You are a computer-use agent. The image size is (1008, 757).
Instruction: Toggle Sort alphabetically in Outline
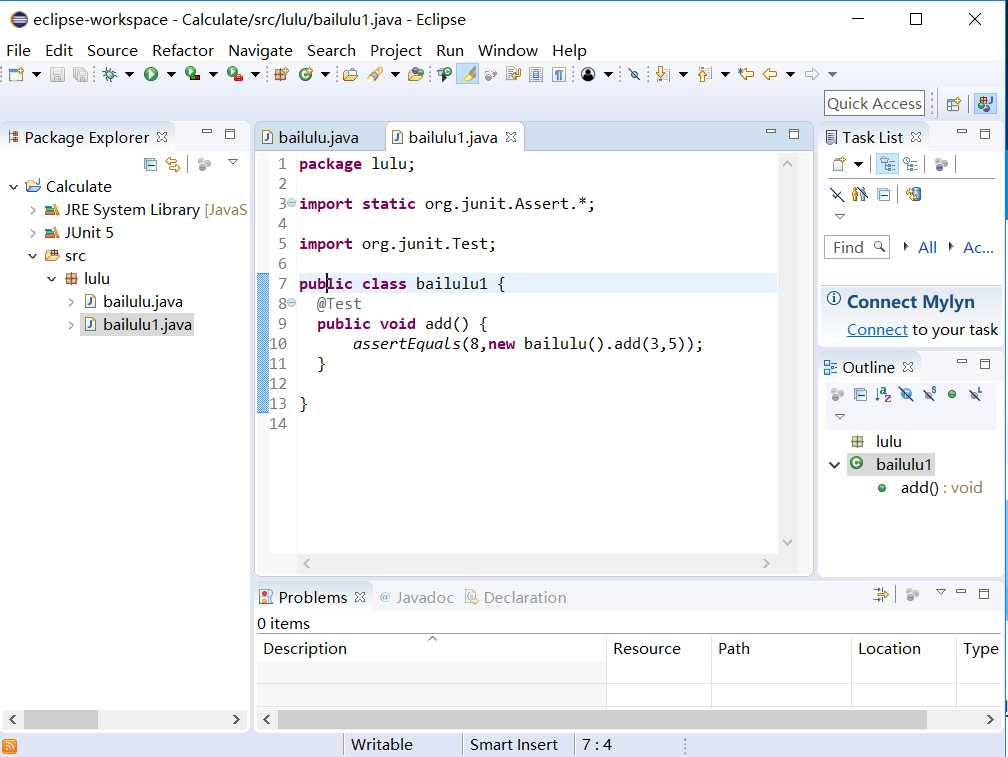[883, 395]
